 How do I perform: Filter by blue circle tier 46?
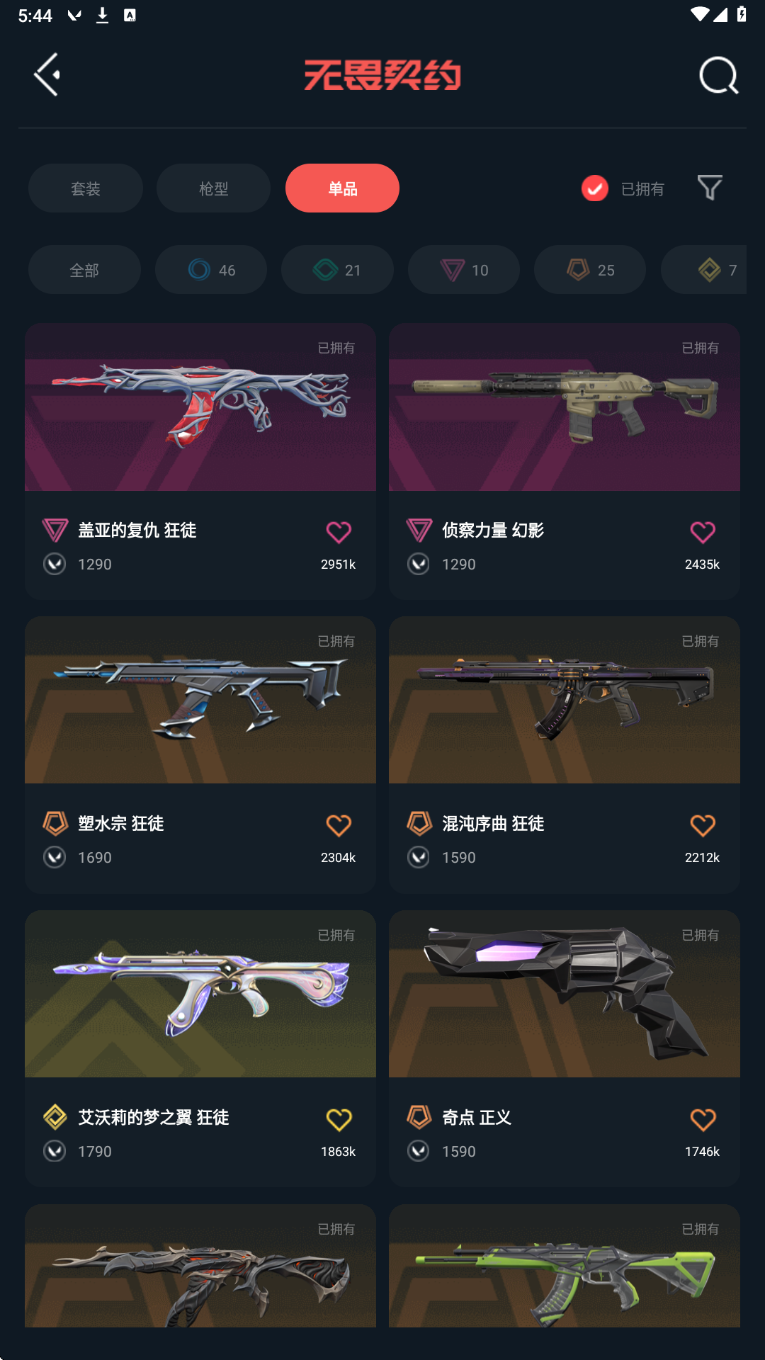coord(211,270)
